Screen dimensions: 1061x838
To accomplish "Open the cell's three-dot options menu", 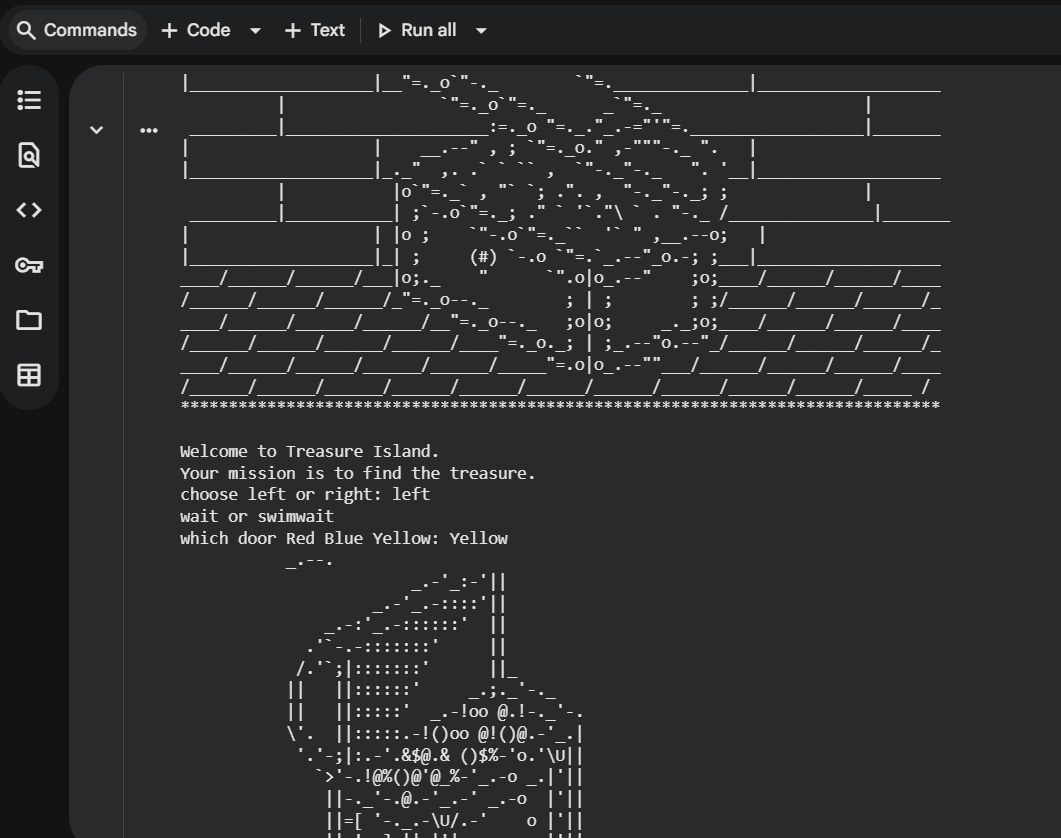I will click(148, 130).
